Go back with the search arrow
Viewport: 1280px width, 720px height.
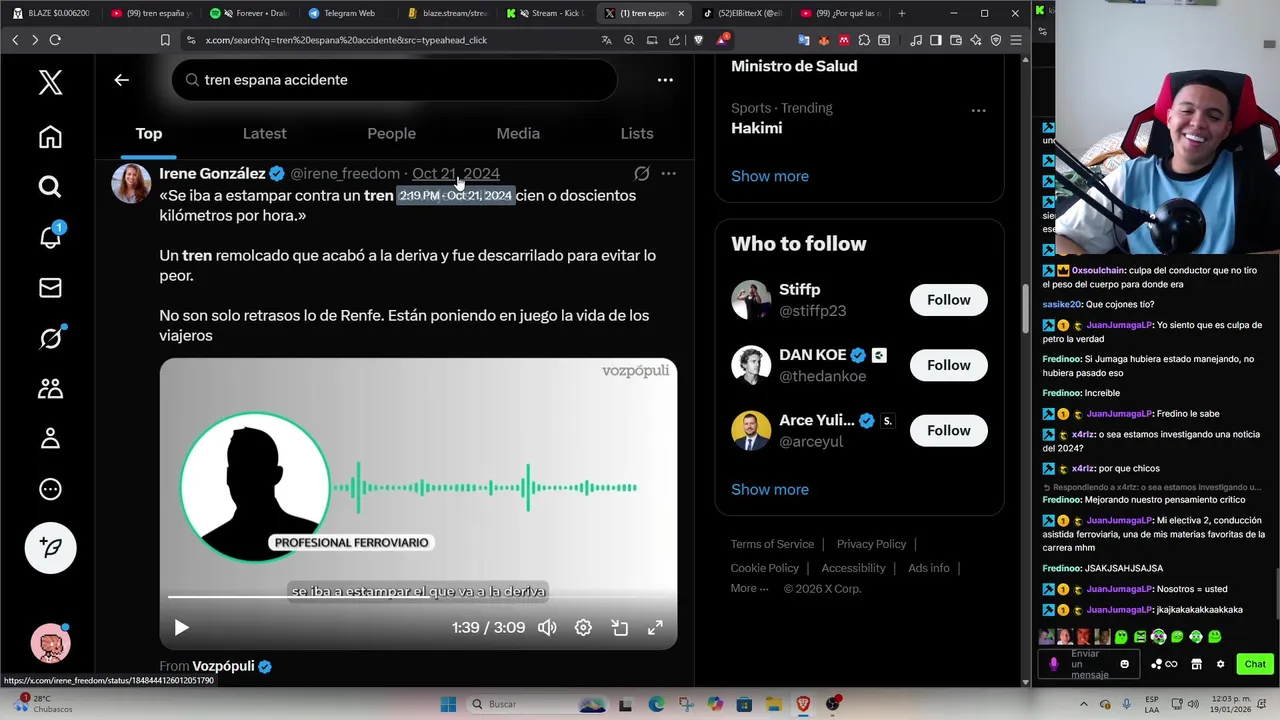coord(121,80)
